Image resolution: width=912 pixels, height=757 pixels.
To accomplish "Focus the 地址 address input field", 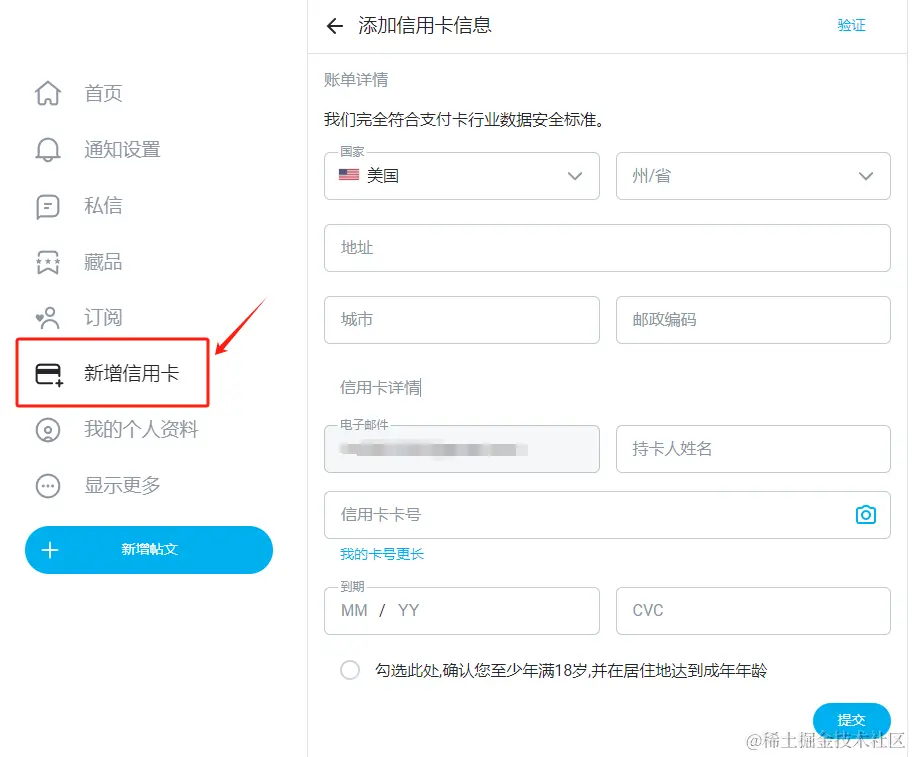I will pos(607,248).
